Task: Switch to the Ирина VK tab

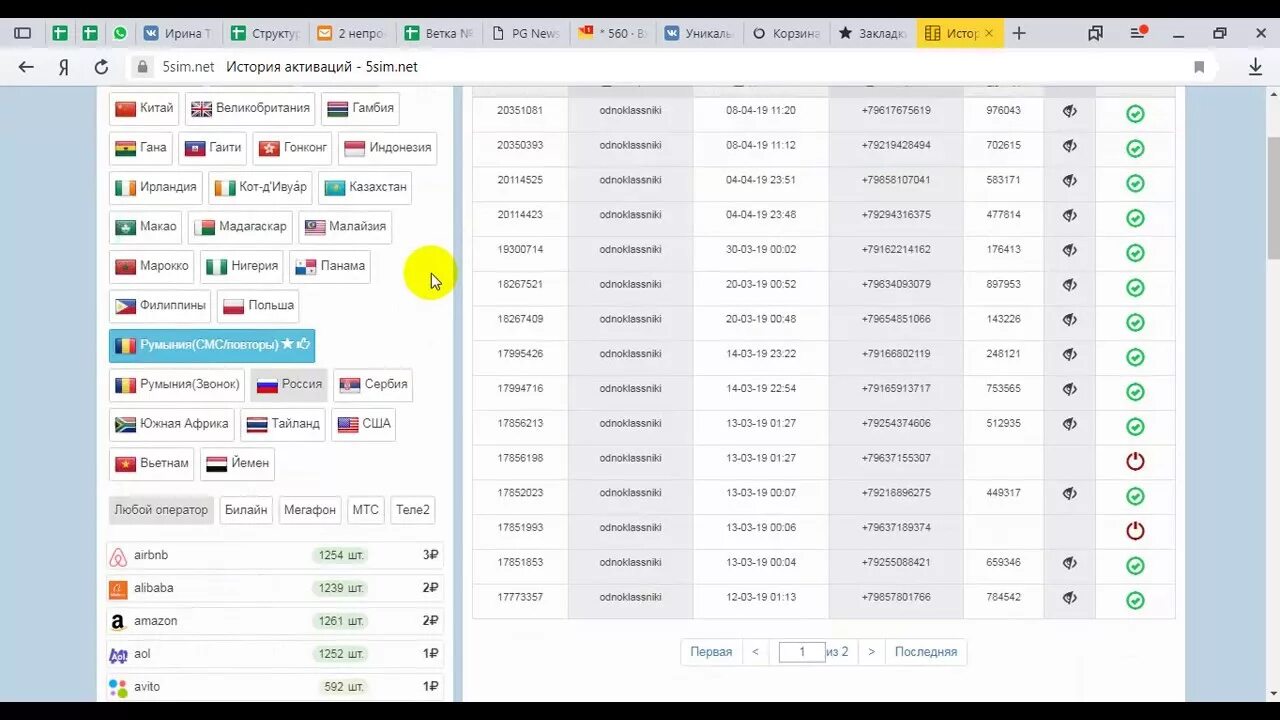Action: click(x=177, y=33)
